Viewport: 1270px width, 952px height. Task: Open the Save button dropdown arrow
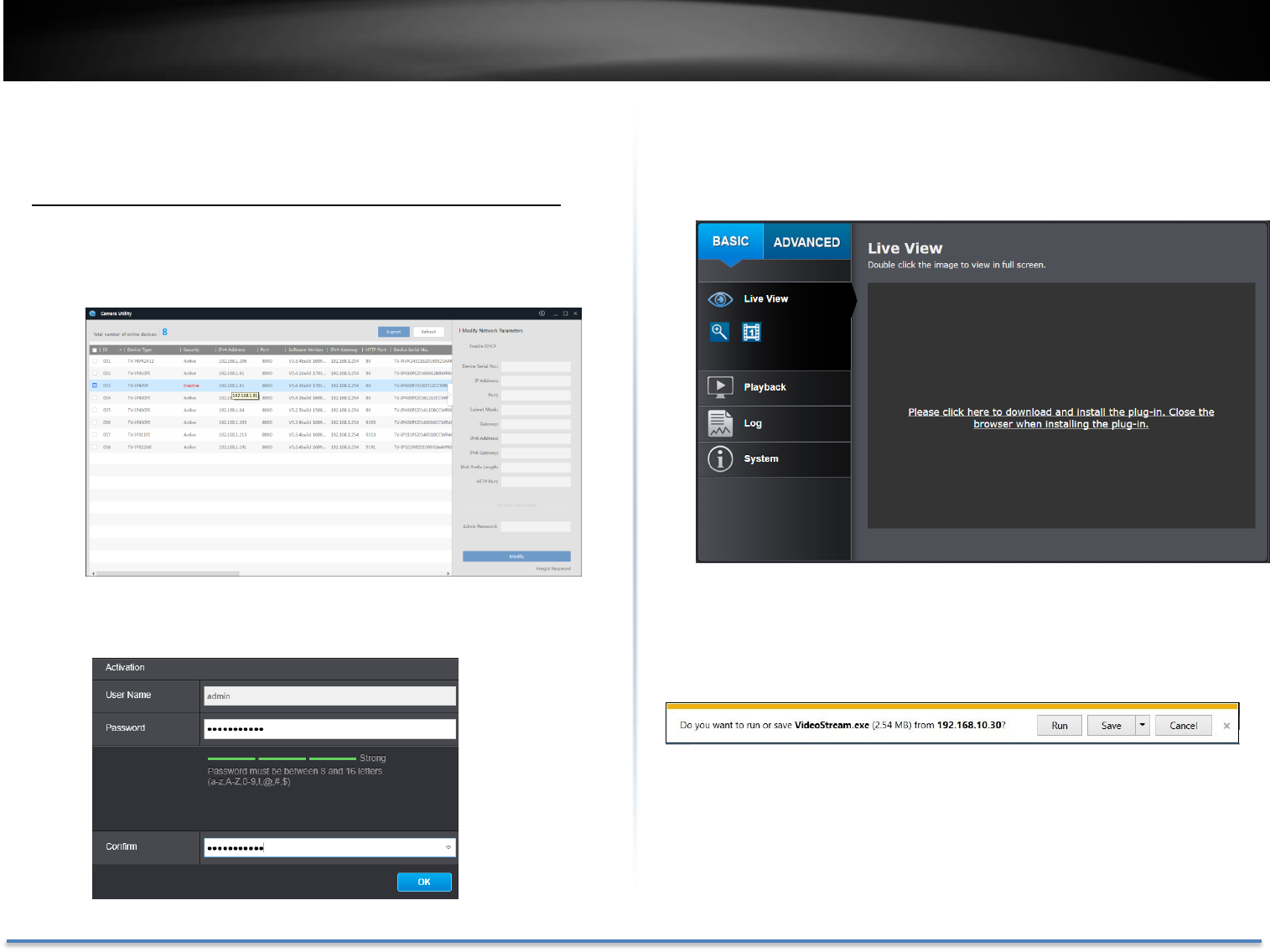[x=1143, y=726]
